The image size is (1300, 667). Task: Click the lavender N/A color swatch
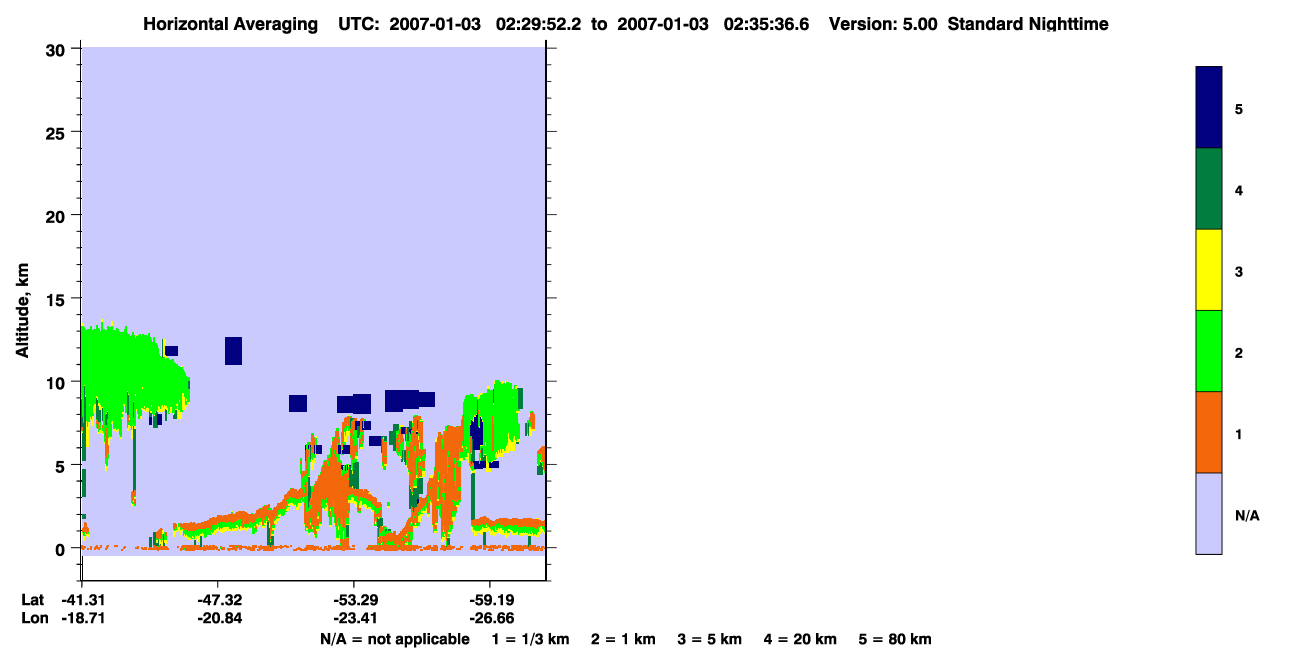click(x=1209, y=513)
